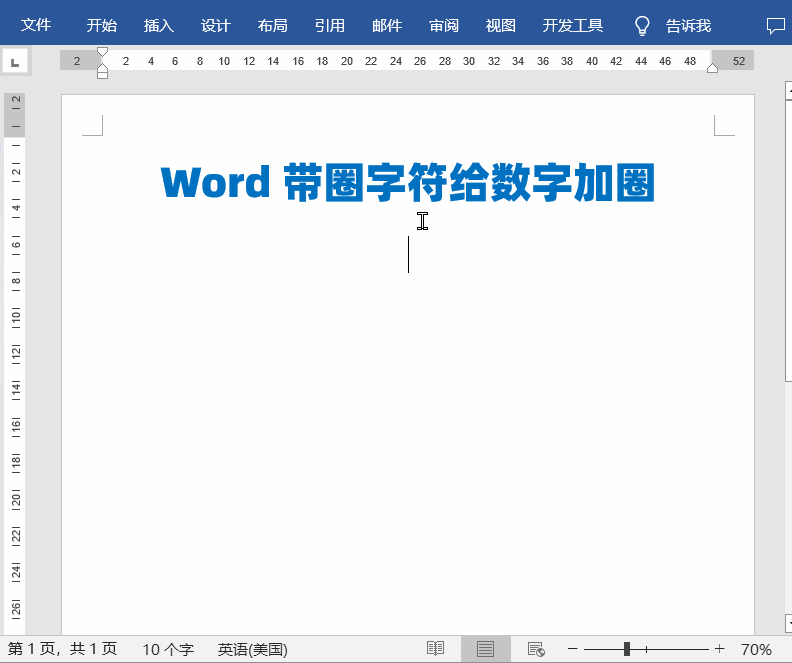This screenshot has width=792, height=663.
Task: Click word count 10 个字
Action: pos(168,649)
